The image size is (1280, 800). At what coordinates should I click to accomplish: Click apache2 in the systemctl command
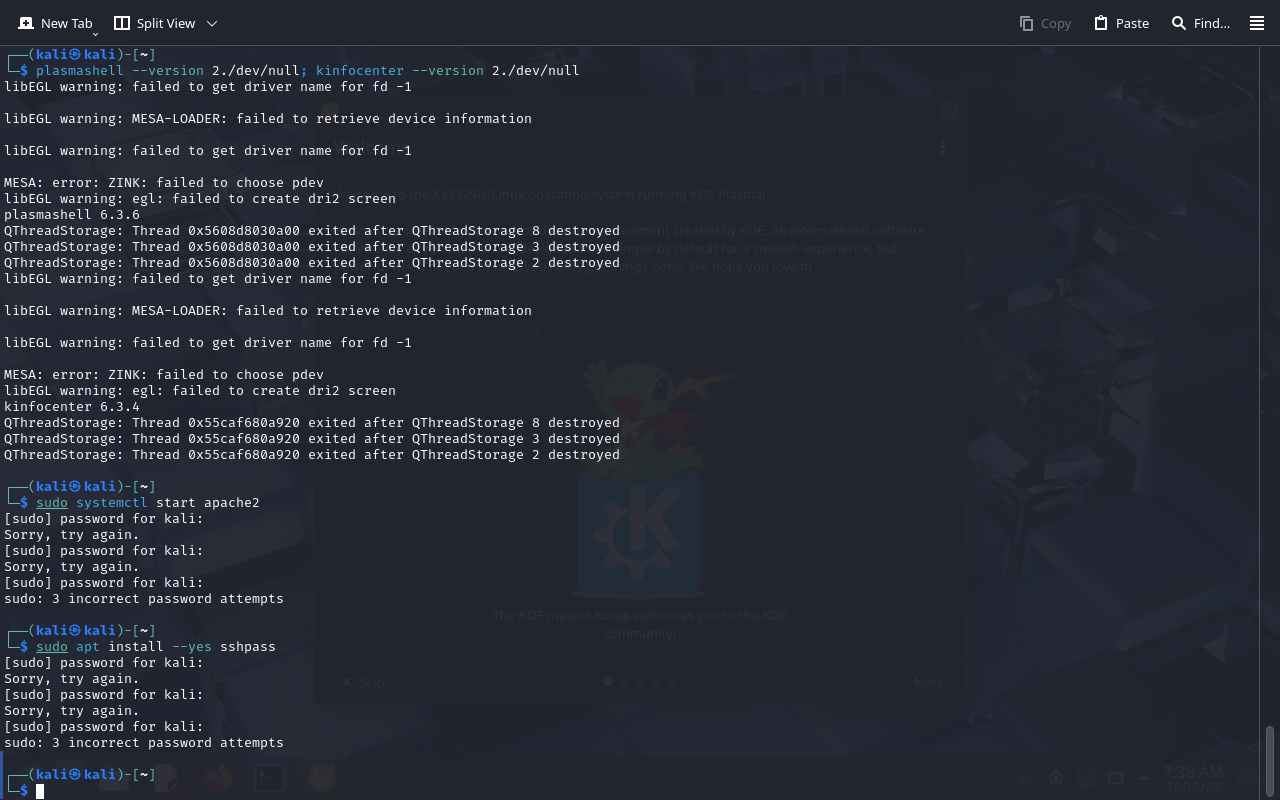pyautogui.click(x=231, y=503)
